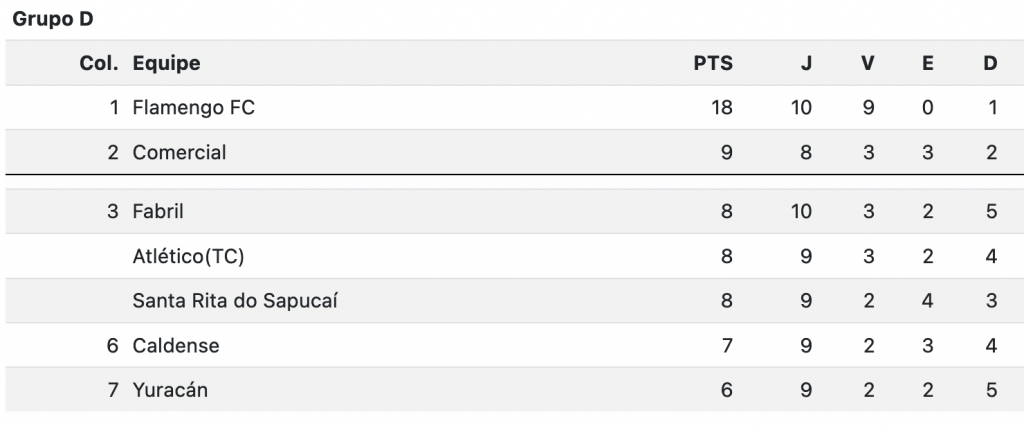Click the Comercial team name
Image resolution: width=1024 pixels, height=428 pixels.
click(x=180, y=152)
